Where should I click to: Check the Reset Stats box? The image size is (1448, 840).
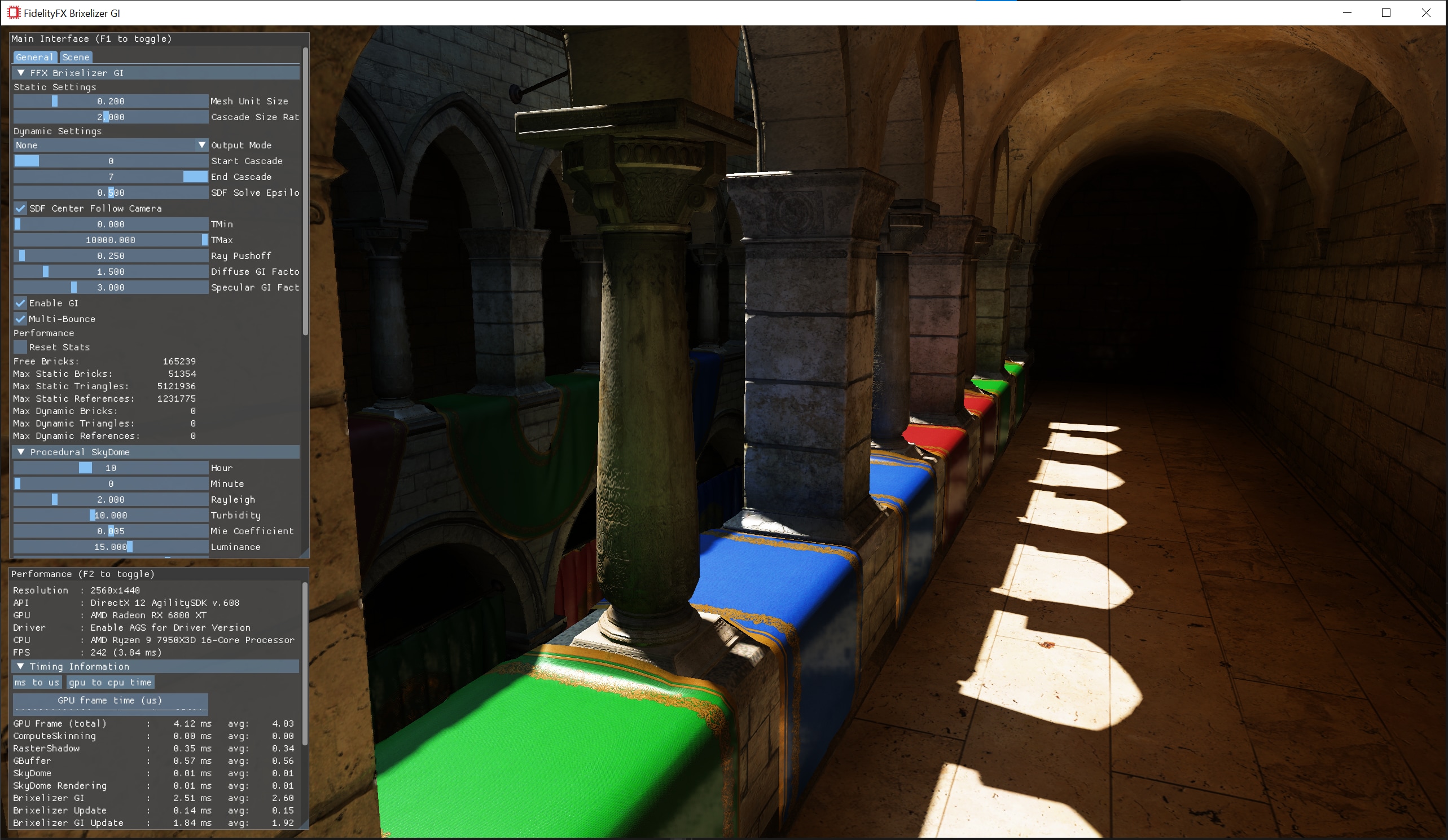coord(21,347)
